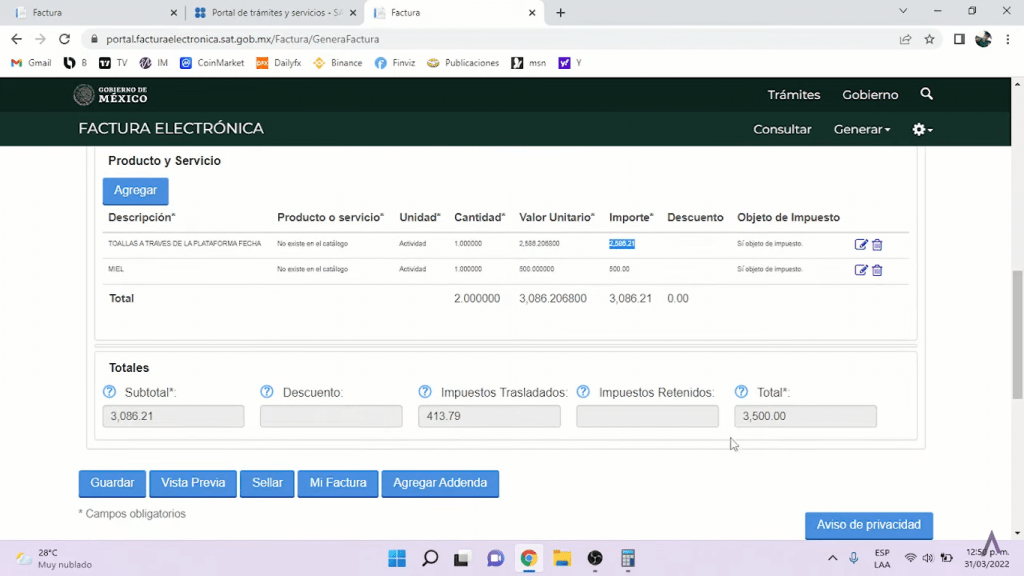Edit the MIEL row with pencil icon

click(x=861, y=270)
